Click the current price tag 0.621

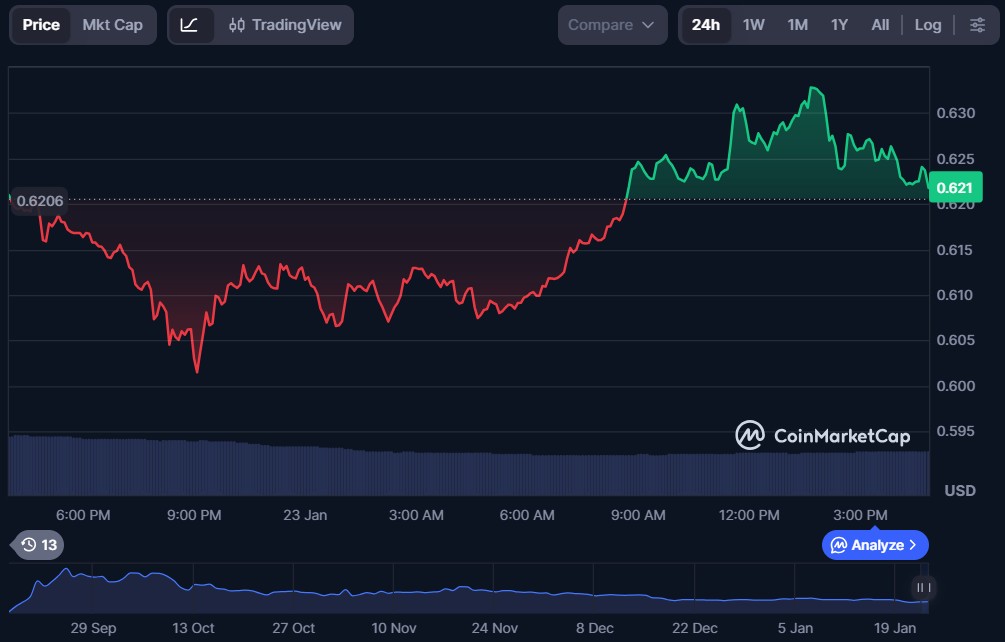pyautogui.click(x=956, y=187)
